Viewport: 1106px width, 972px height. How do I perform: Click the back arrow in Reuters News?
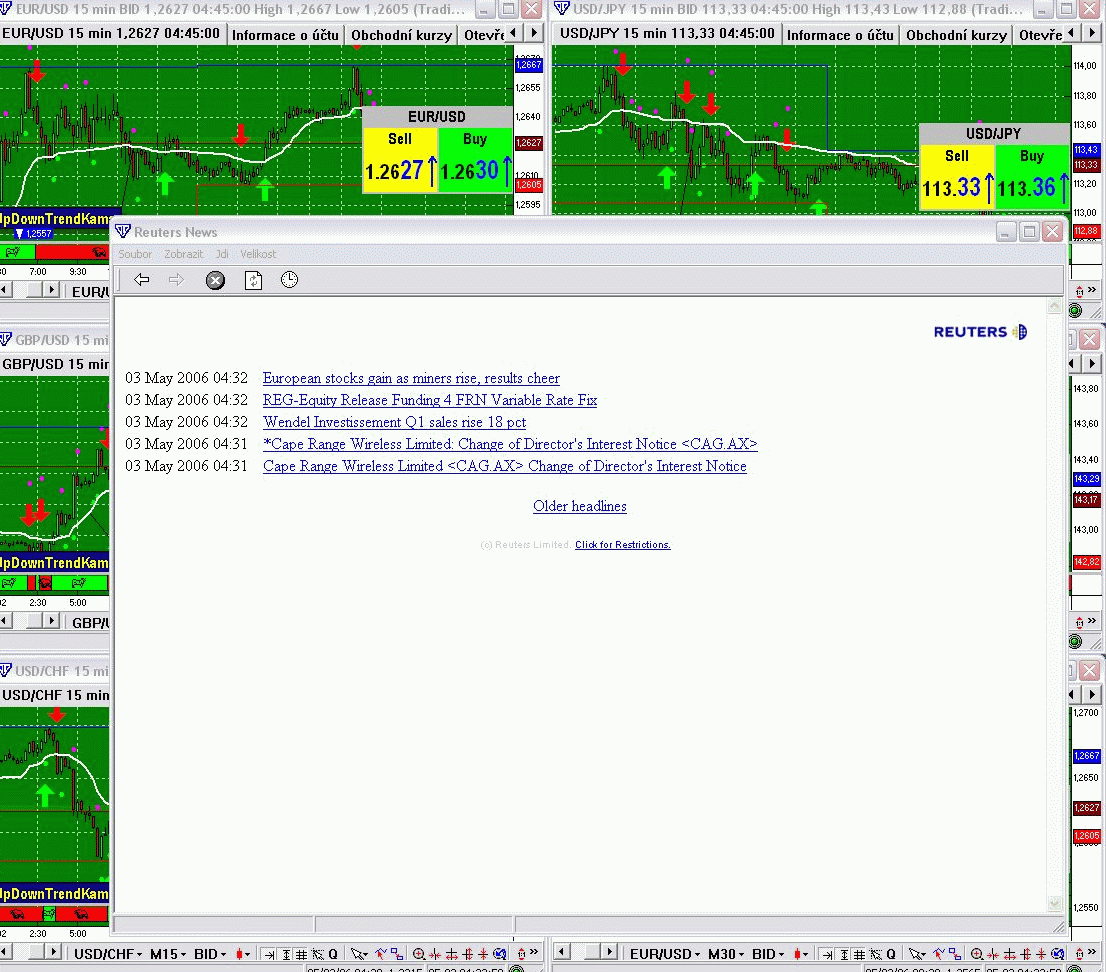pos(142,280)
